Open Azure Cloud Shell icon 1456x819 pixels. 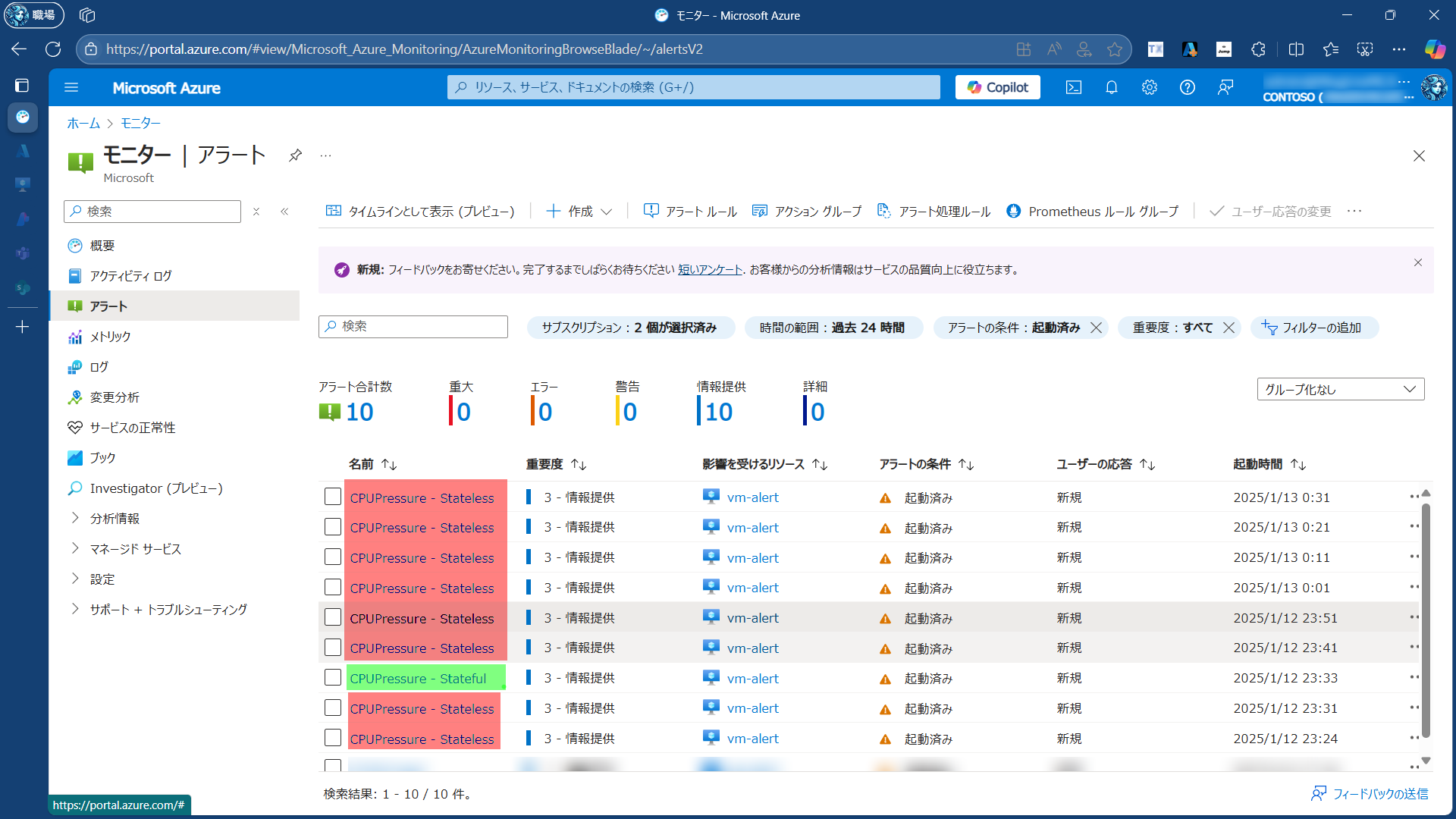pyautogui.click(x=1074, y=87)
